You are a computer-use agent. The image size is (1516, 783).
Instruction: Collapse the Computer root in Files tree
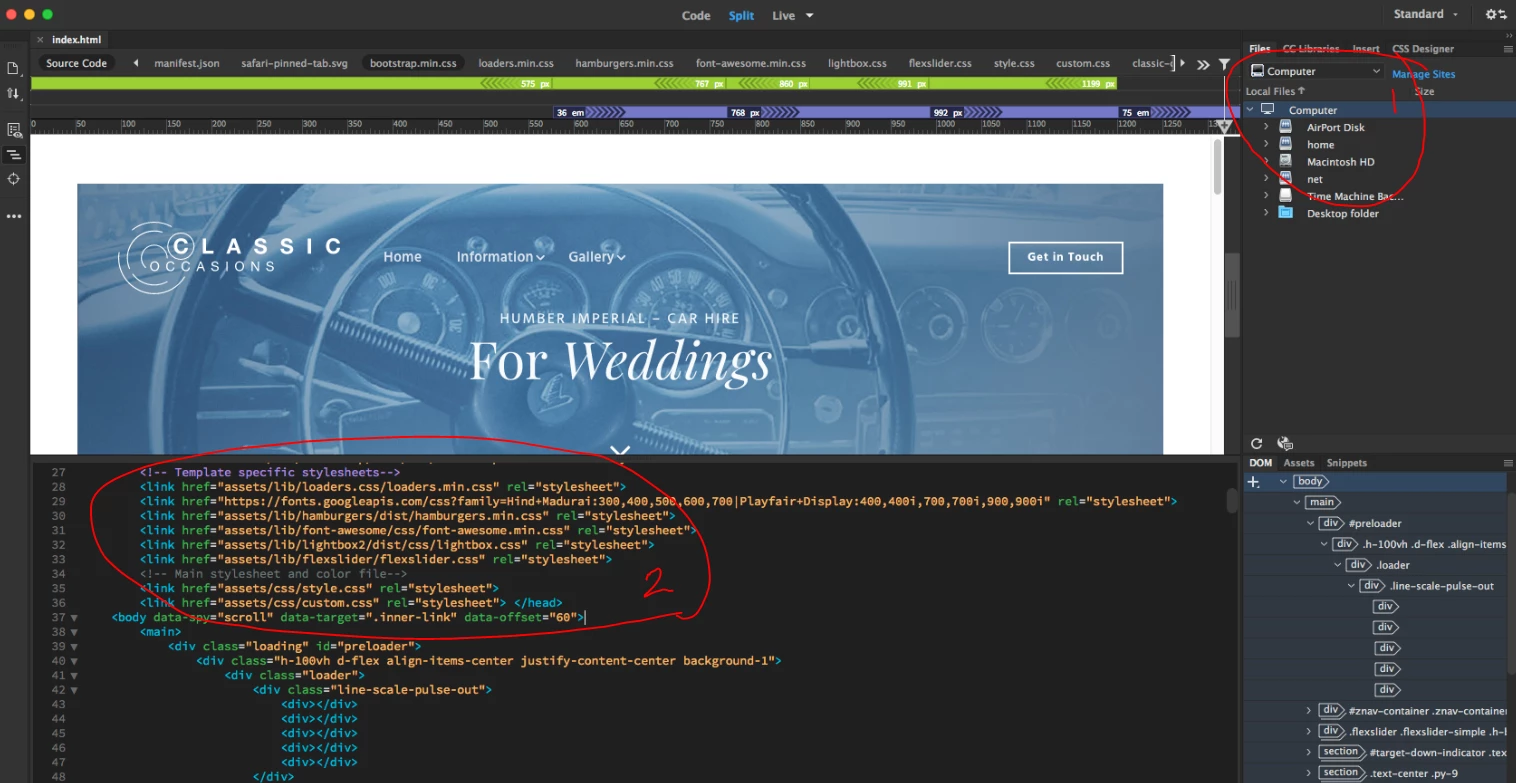[1250, 110]
